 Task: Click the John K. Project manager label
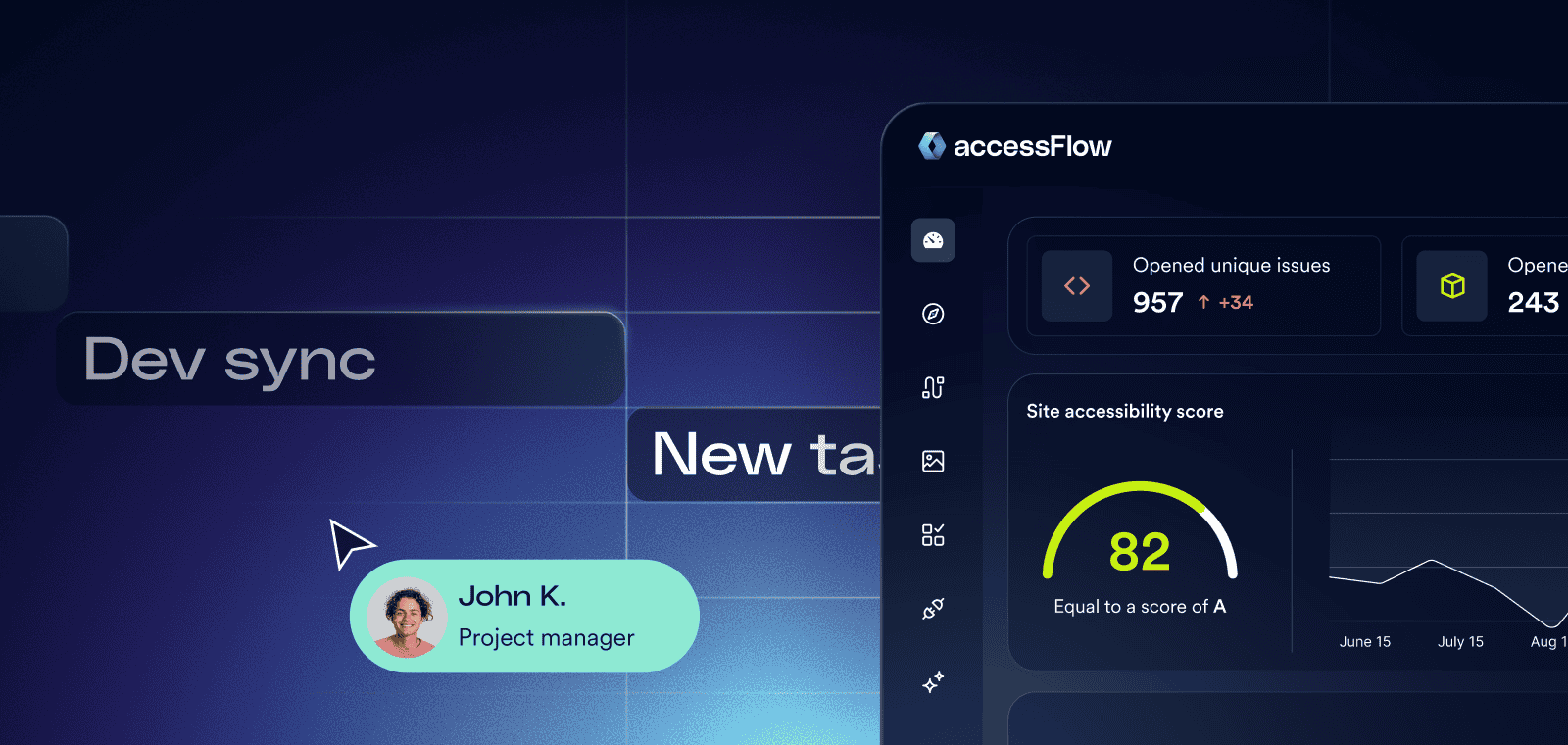pos(546,617)
